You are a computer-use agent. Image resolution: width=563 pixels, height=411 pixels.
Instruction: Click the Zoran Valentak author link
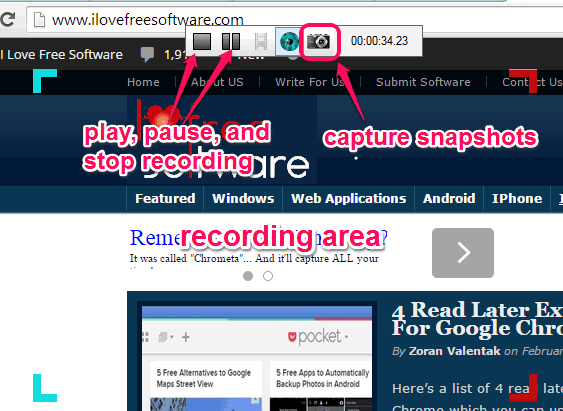454,351
